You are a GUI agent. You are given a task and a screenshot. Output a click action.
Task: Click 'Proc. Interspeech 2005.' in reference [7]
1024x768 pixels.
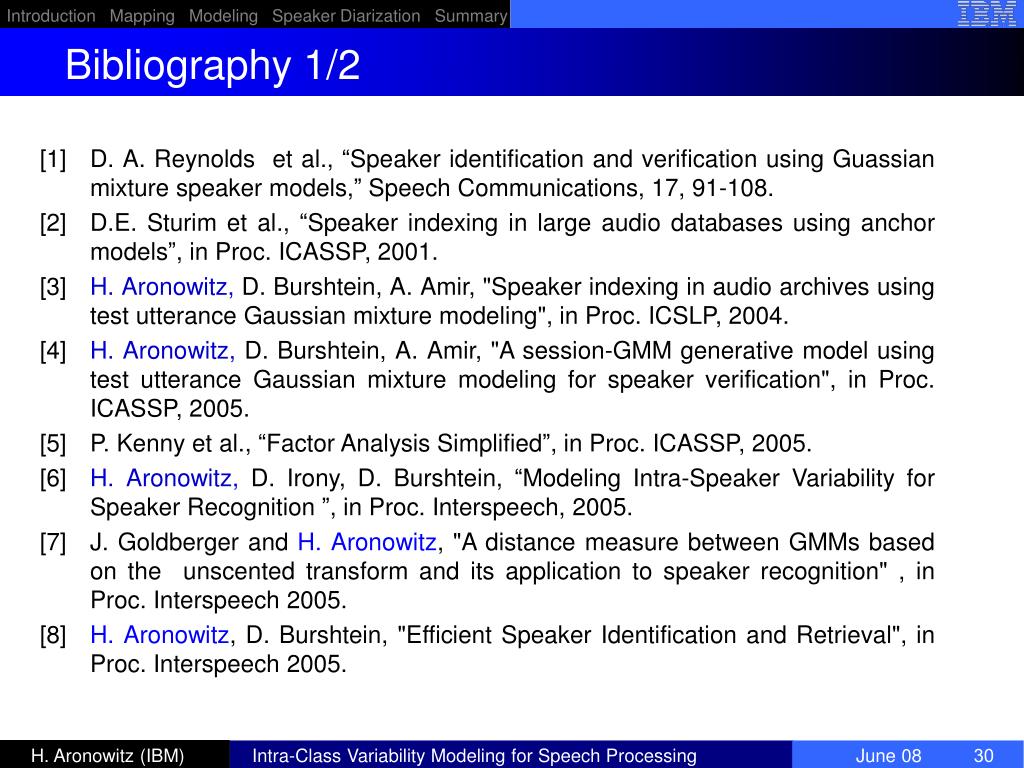218,600
